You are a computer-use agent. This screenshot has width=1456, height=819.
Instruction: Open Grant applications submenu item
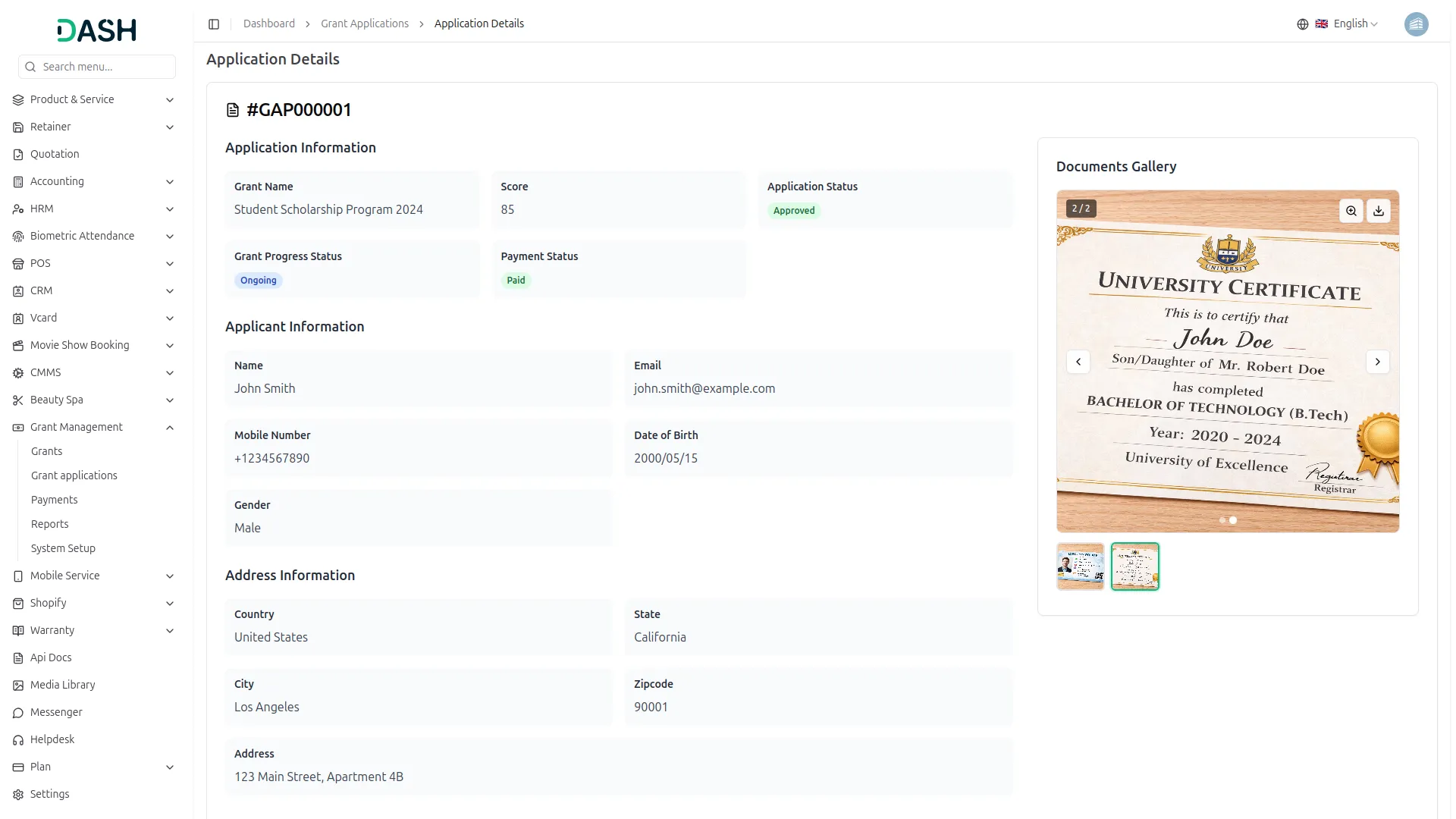pos(74,475)
